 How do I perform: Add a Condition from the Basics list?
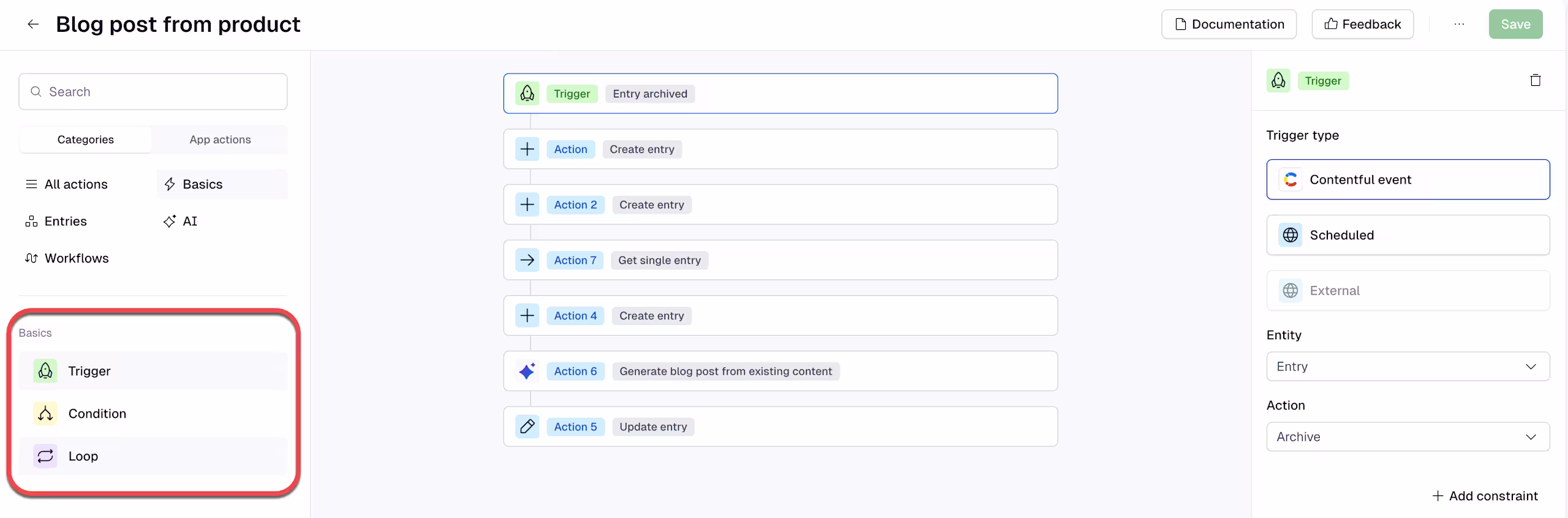point(153,414)
